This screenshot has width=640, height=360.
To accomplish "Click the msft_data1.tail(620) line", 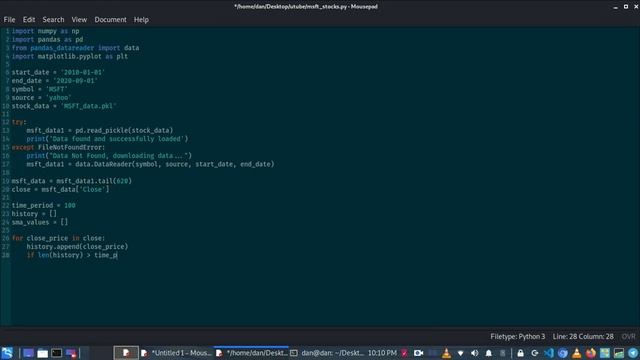I will pyautogui.click(x=72, y=181).
